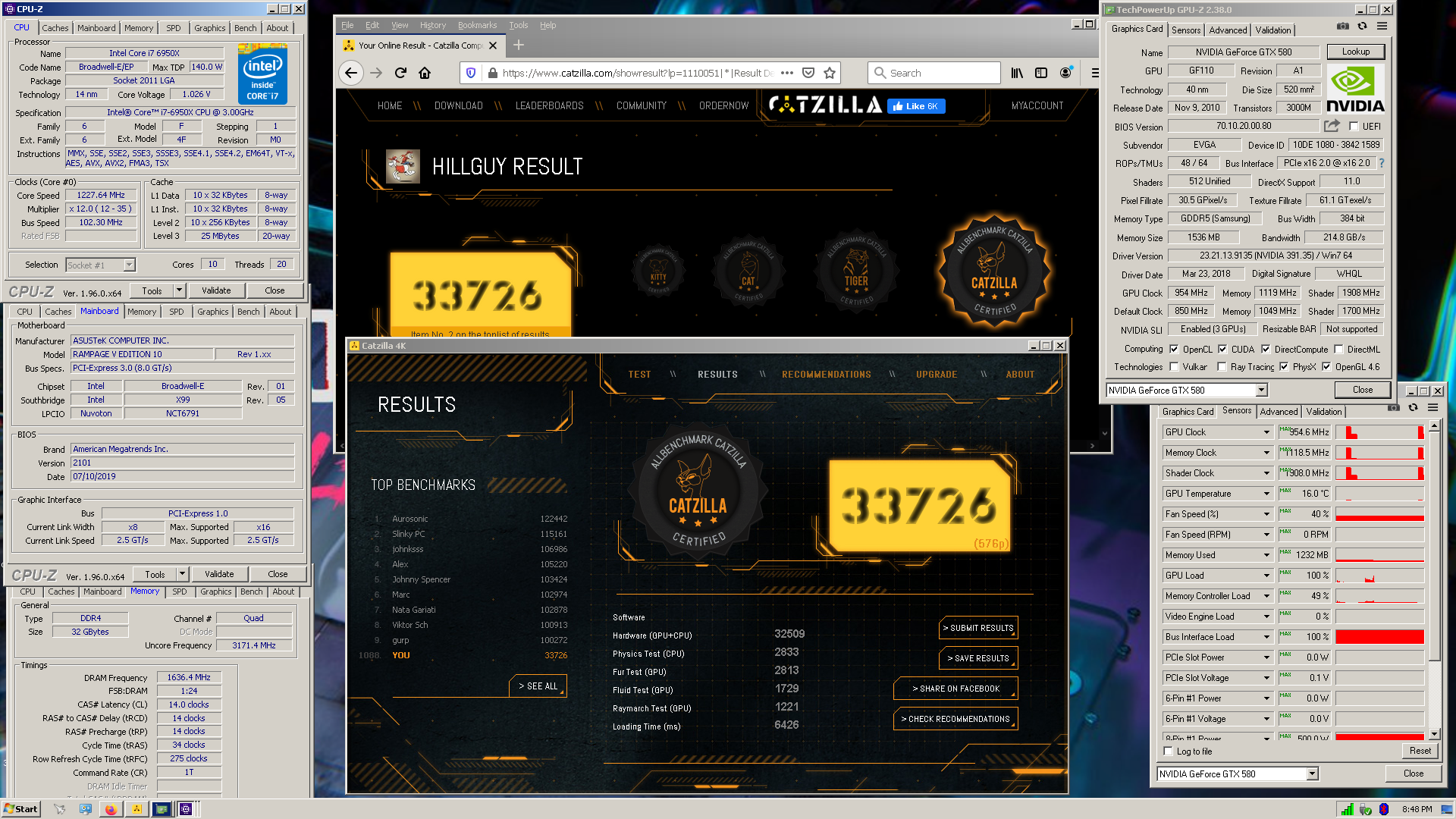Switch to Caches tab in top CPU-Z window
Image resolution: width=1456 pixels, height=819 pixels.
coord(55,28)
